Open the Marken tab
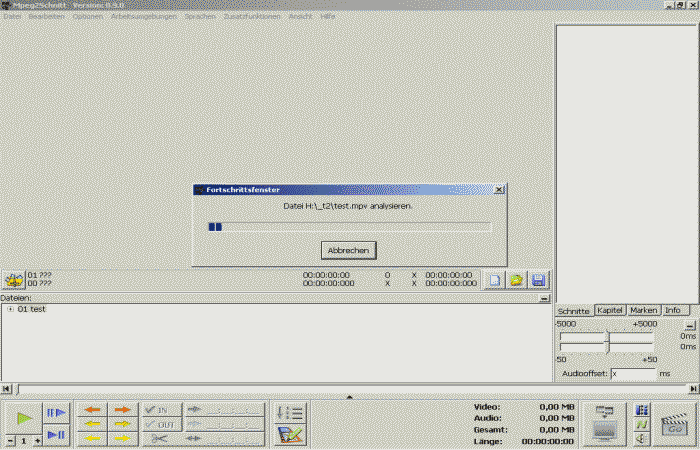The height and width of the screenshot is (450, 700). pos(643,310)
